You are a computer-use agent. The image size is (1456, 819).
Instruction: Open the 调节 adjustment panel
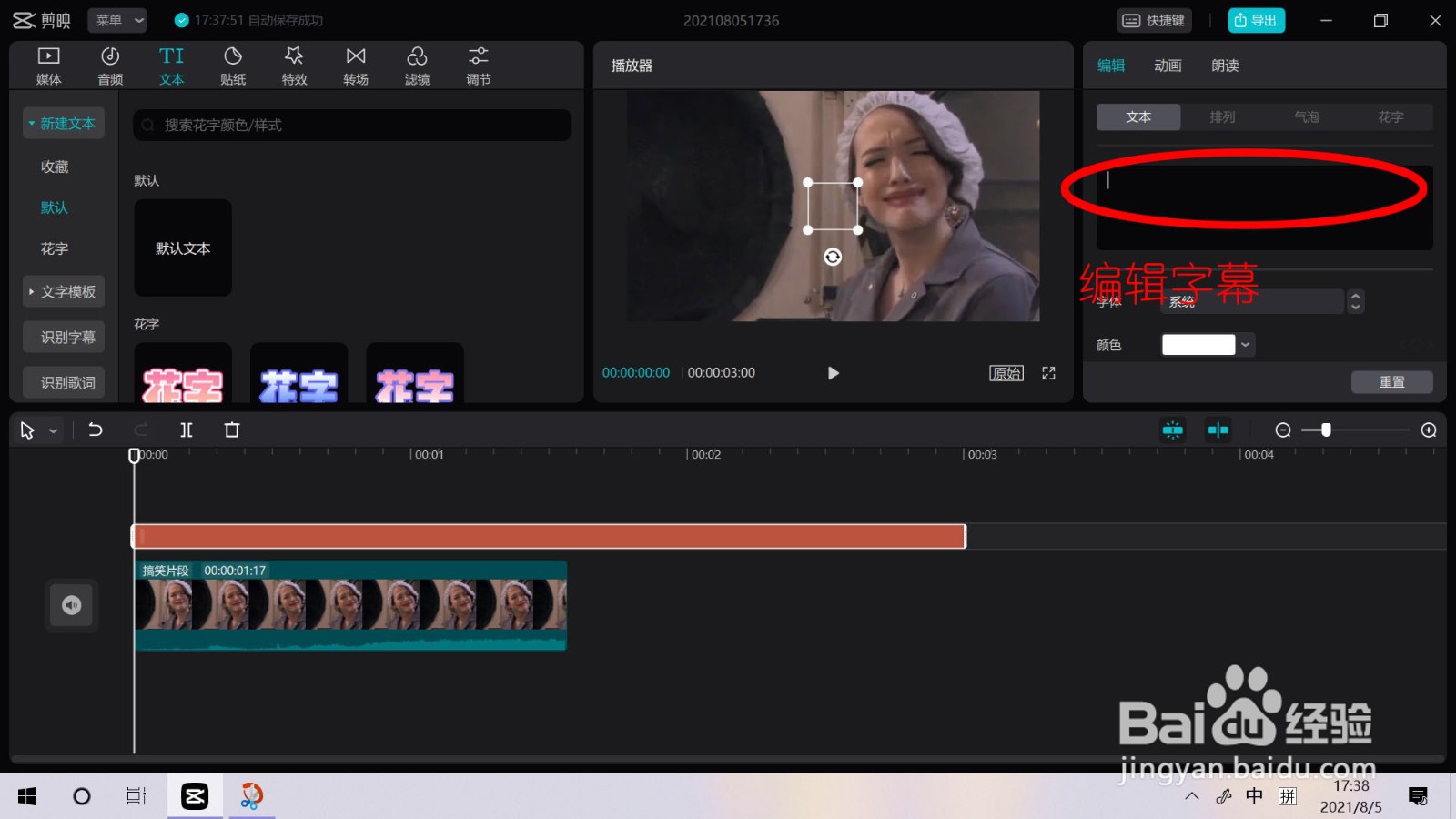click(479, 66)
